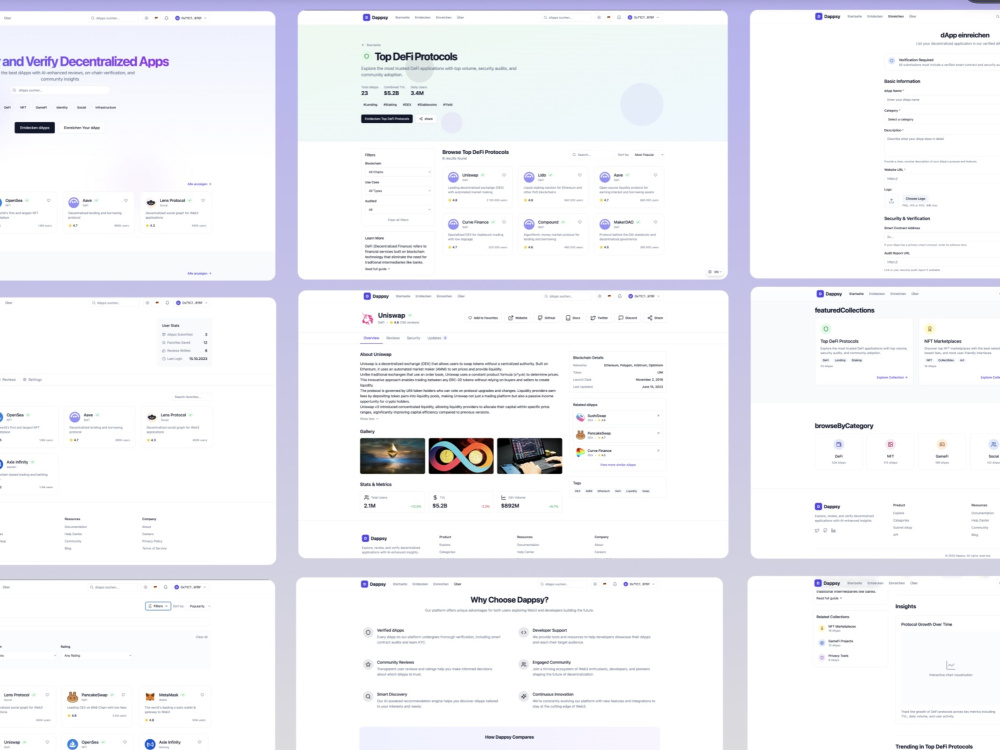Viewport: 1000px width, 750px height.
Task: Click search field in Browse Top DeFi Protocols
Action: (x=591, y=154)
